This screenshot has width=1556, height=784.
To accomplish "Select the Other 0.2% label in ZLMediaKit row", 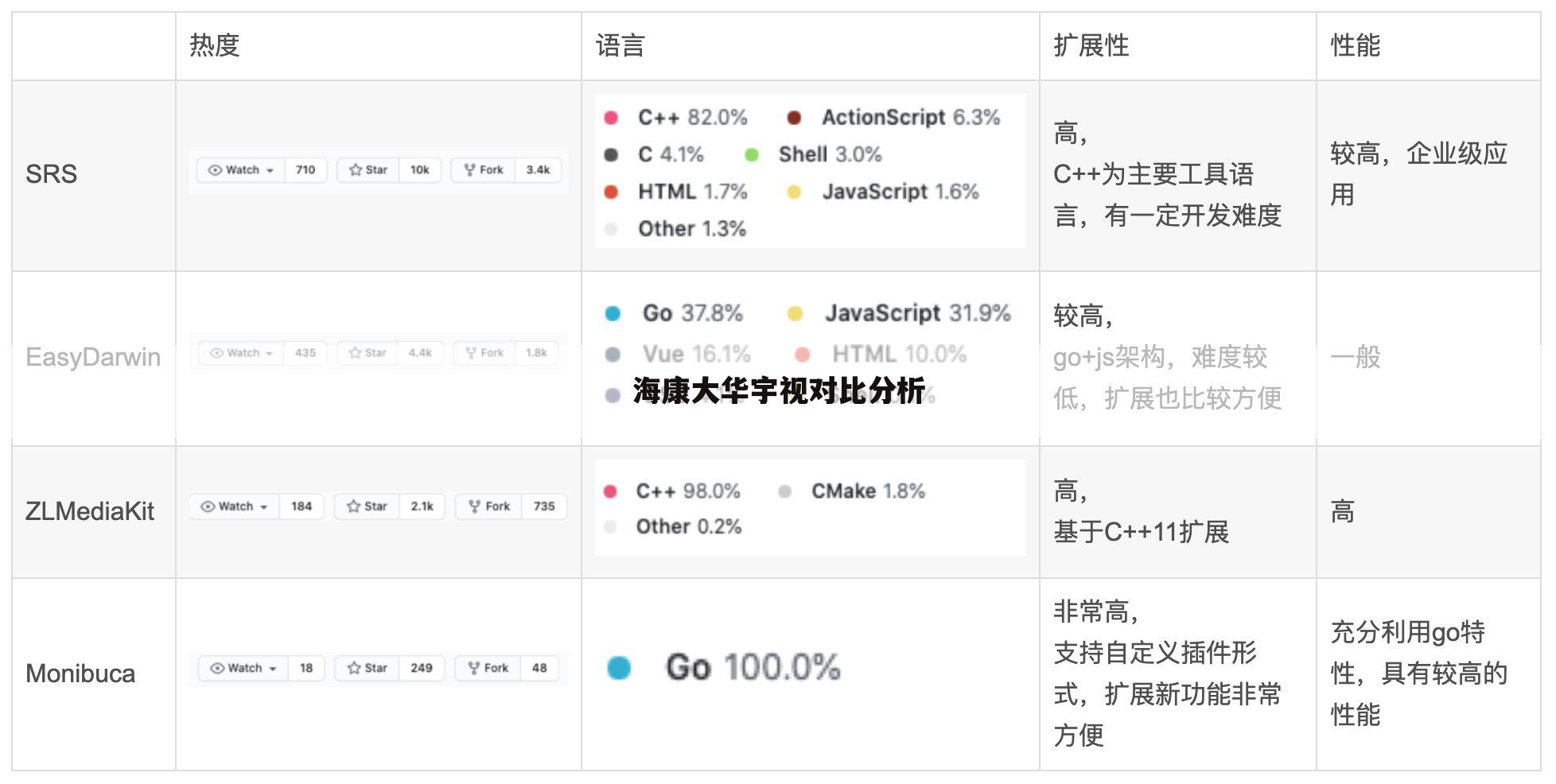I will (689, 526).
